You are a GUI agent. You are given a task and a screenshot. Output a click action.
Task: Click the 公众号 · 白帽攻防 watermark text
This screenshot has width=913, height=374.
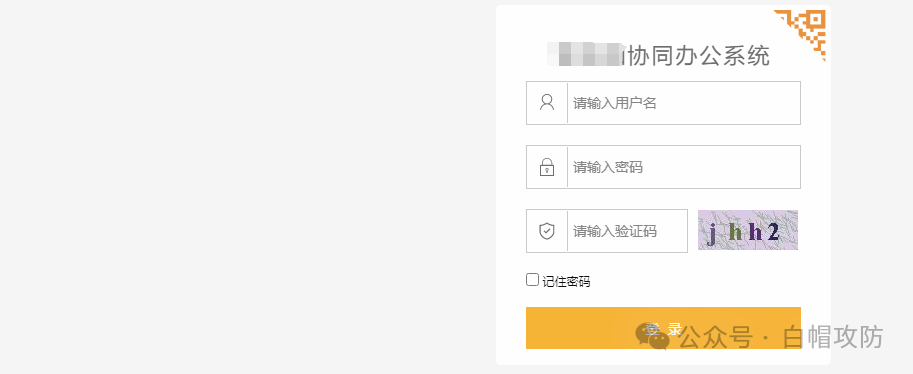[781, 337]
